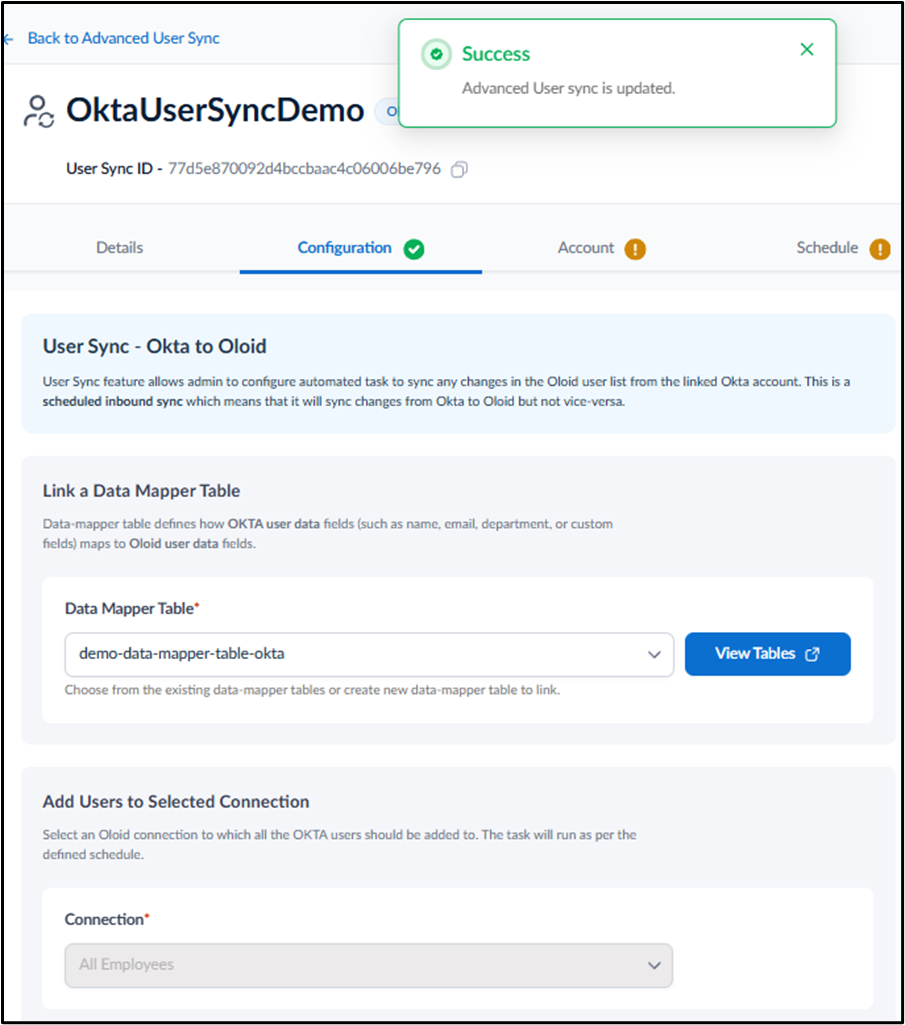Click the View Tables button

[768, 654]
